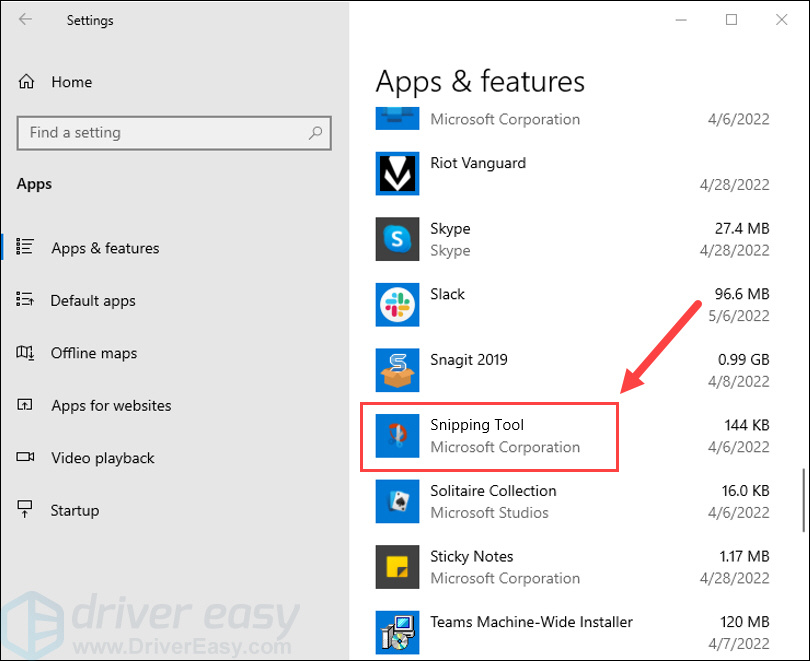
Task: Select the Snagit 2019 app icon
Action: [x=397, y=370]
